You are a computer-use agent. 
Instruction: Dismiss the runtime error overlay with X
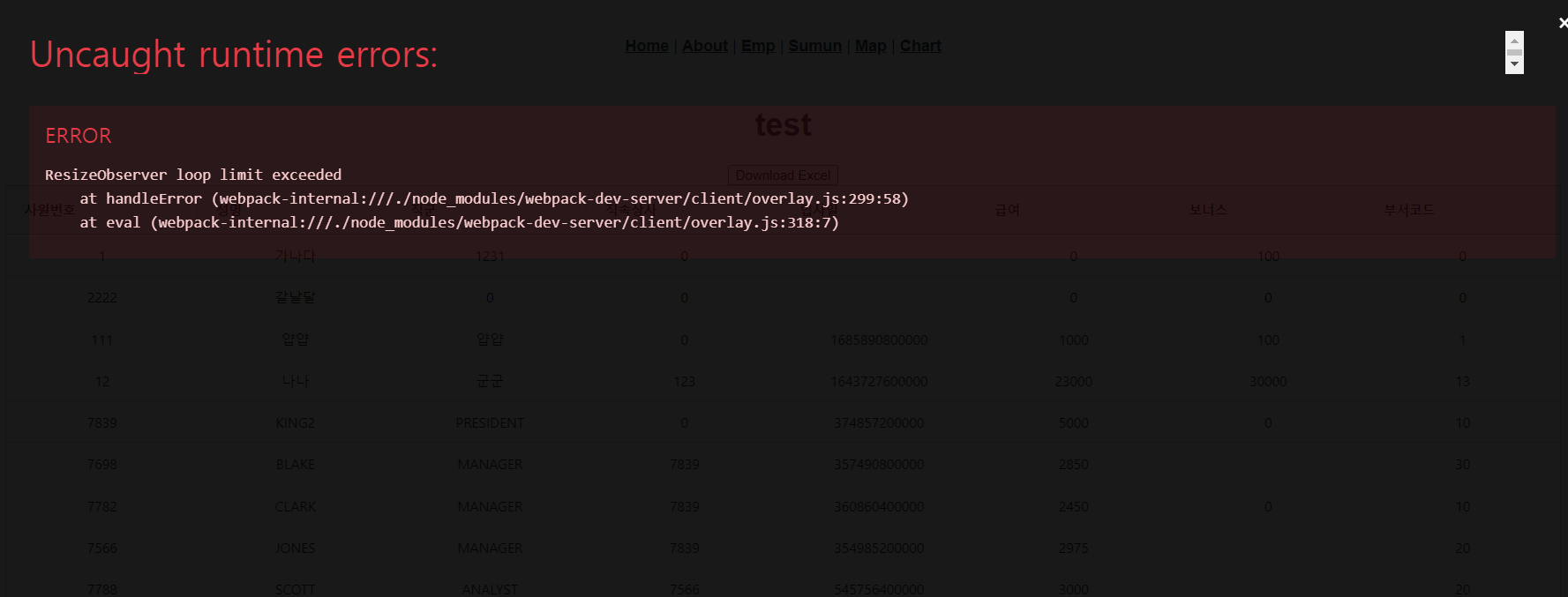click(1563, 23)
